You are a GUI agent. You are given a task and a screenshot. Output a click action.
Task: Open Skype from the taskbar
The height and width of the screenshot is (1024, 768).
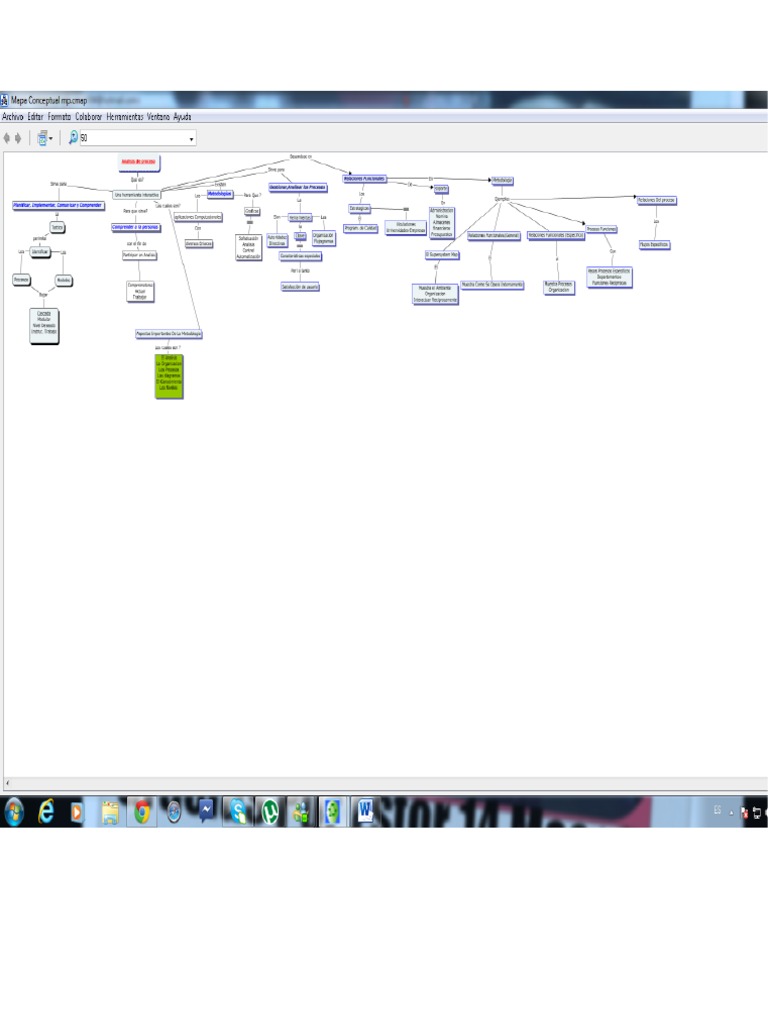pos(238,812)
